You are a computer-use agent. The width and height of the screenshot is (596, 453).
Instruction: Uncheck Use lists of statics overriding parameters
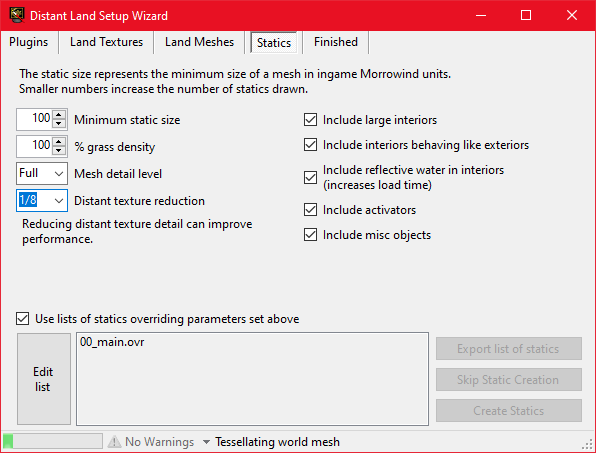pyautogui.click(x=22, y=318)
